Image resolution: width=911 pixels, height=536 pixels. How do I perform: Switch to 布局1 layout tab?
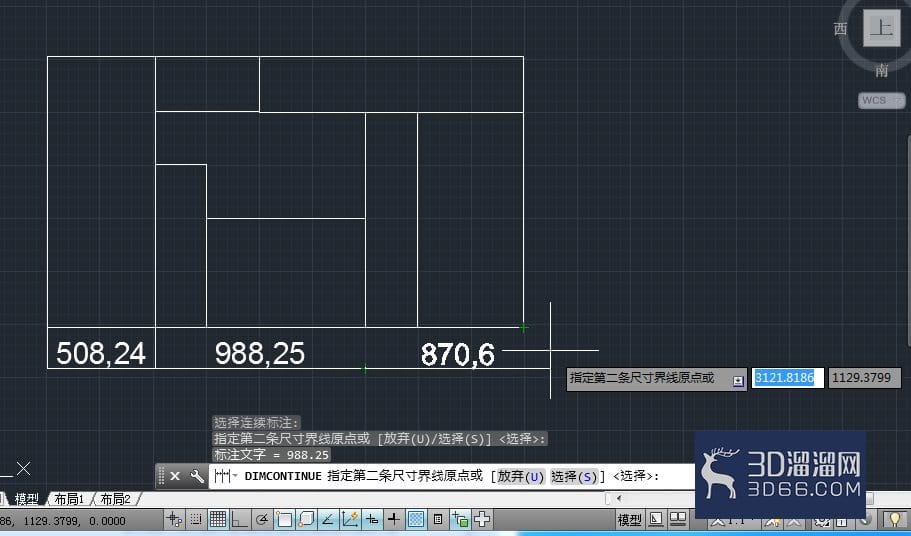69,498
